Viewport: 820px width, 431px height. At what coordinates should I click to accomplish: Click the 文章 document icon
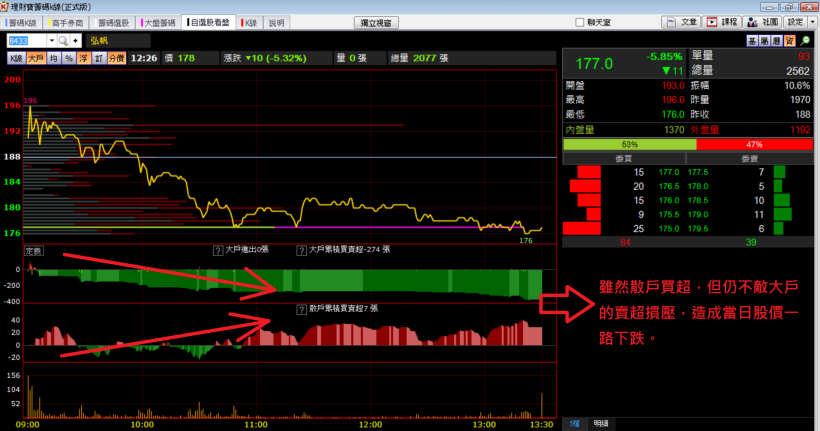point(671,22)
